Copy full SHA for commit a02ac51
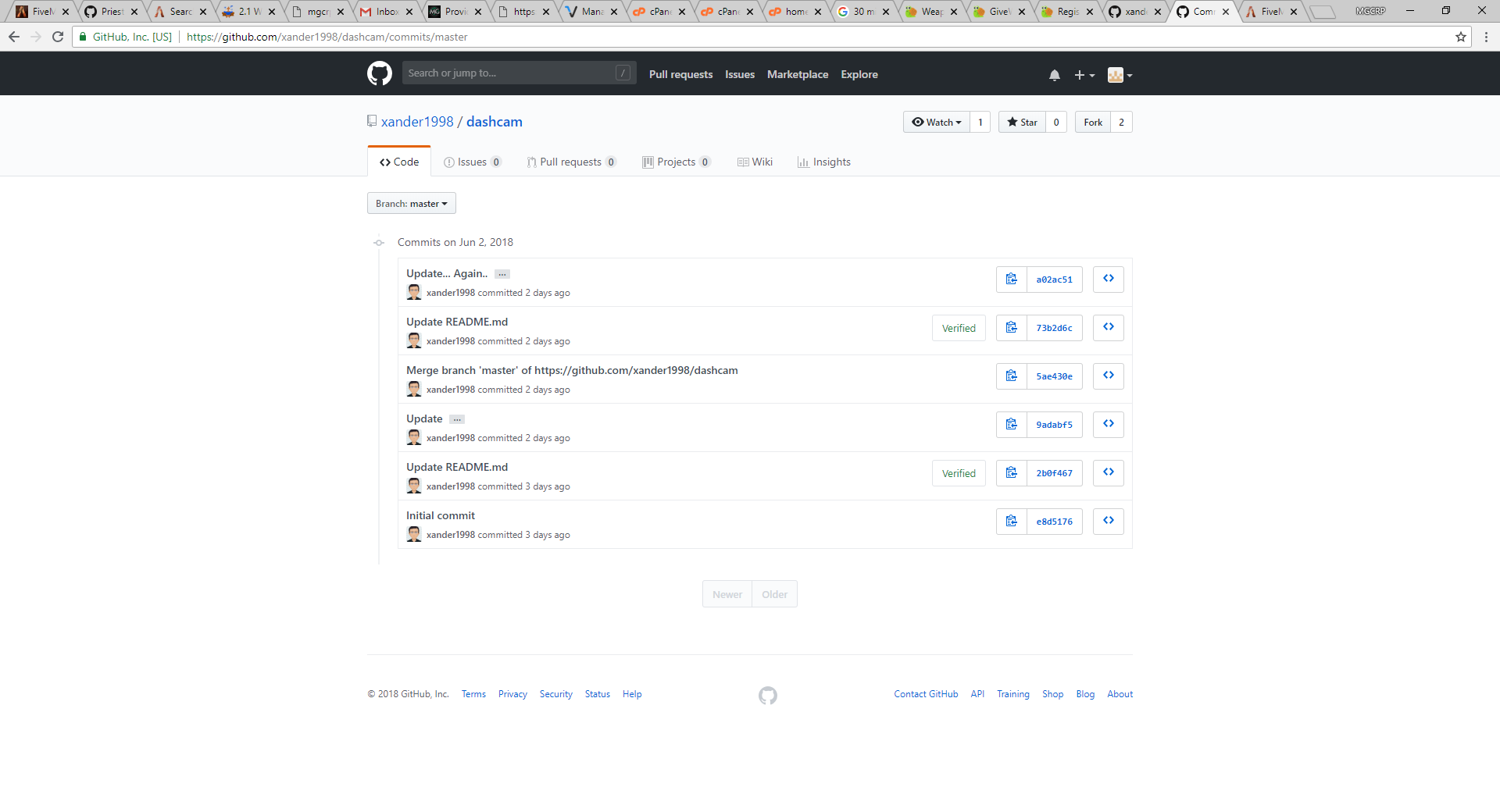The image size is (1500, 812). click(1012, 280)
